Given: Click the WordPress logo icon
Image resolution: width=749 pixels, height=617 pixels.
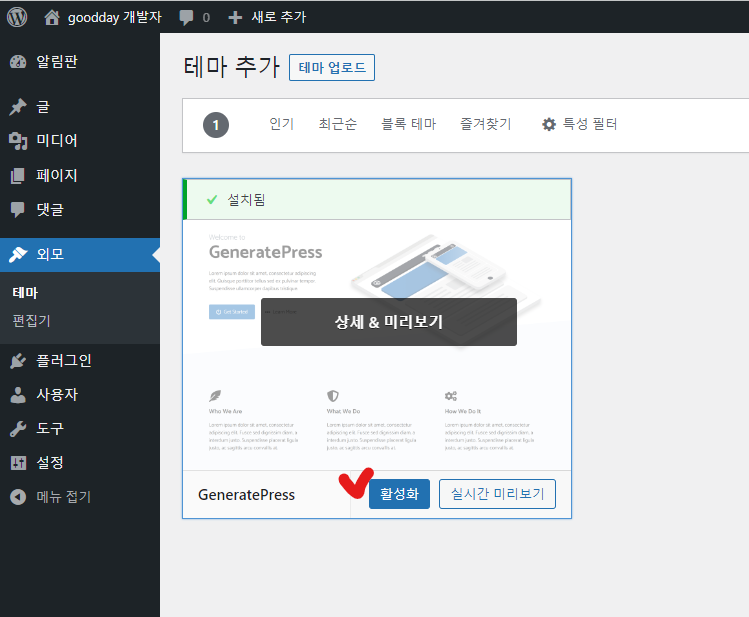Looking at the screenshot, I should [x=17, y=17].
